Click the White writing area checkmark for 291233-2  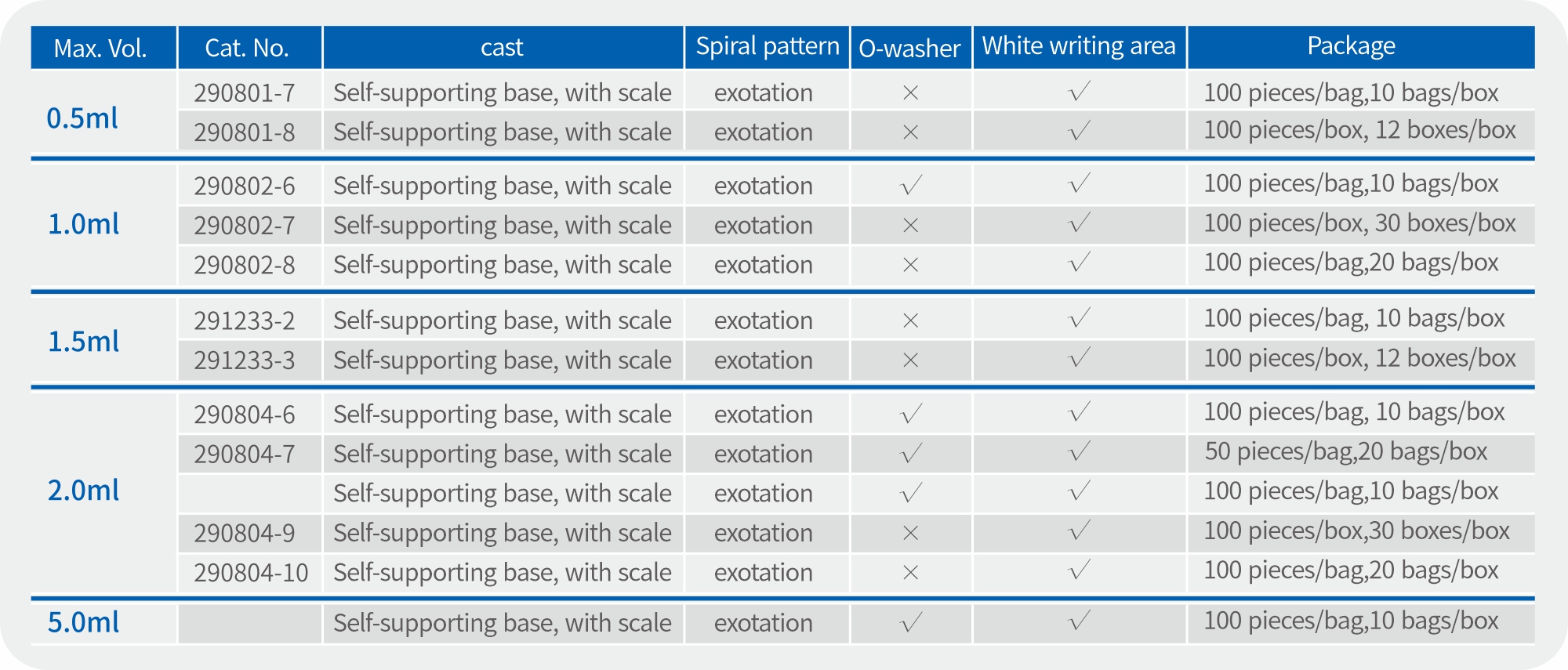point(1080,319)
